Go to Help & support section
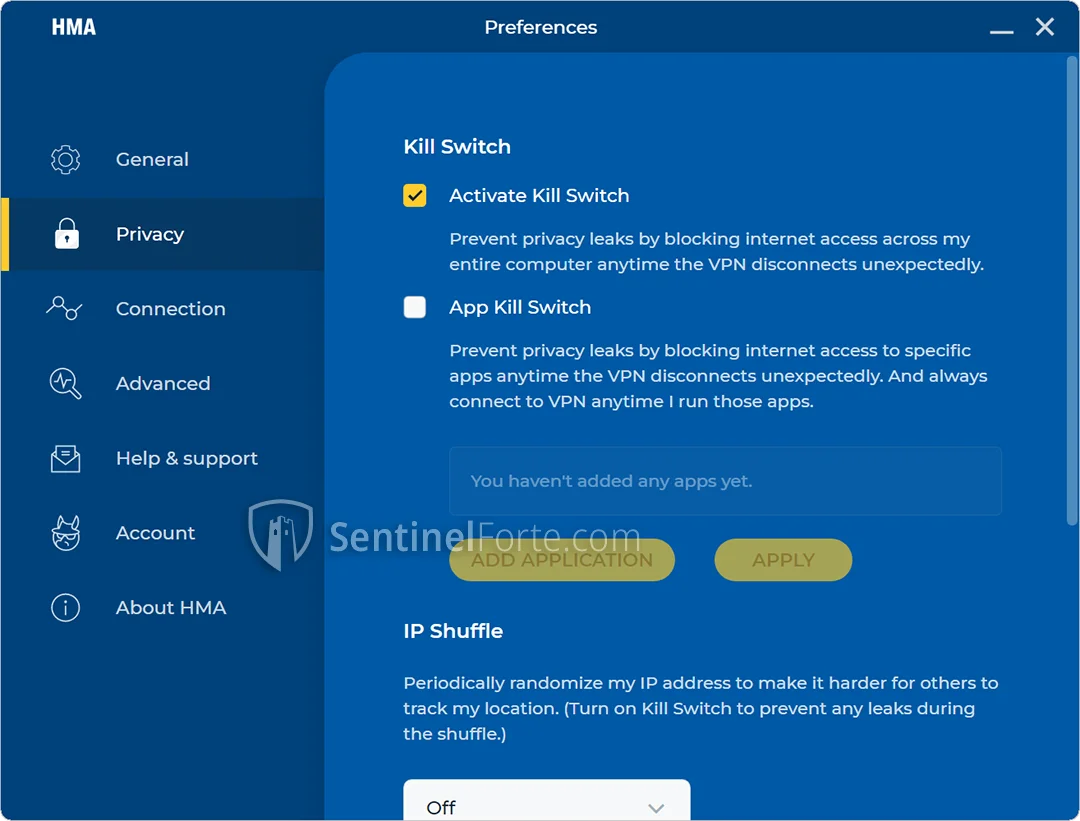Screen dimensions: 1080x821 [187, 459]
